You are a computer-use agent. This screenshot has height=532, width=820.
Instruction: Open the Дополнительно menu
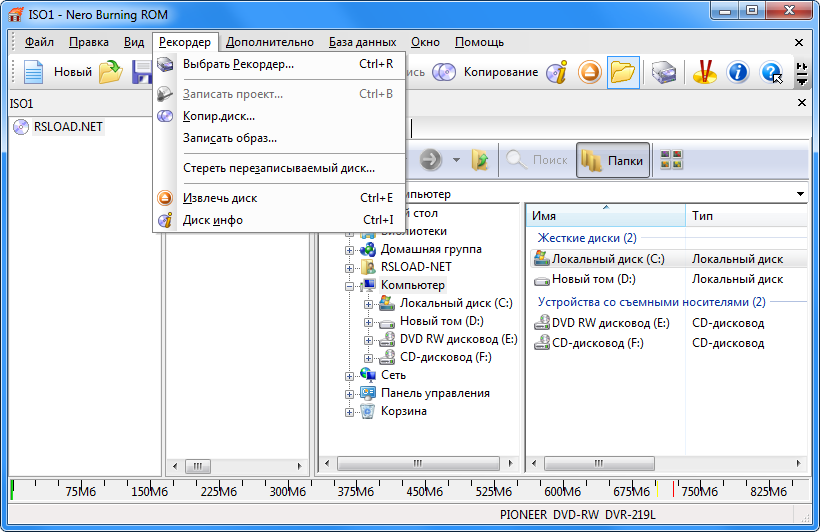point(270,42)
